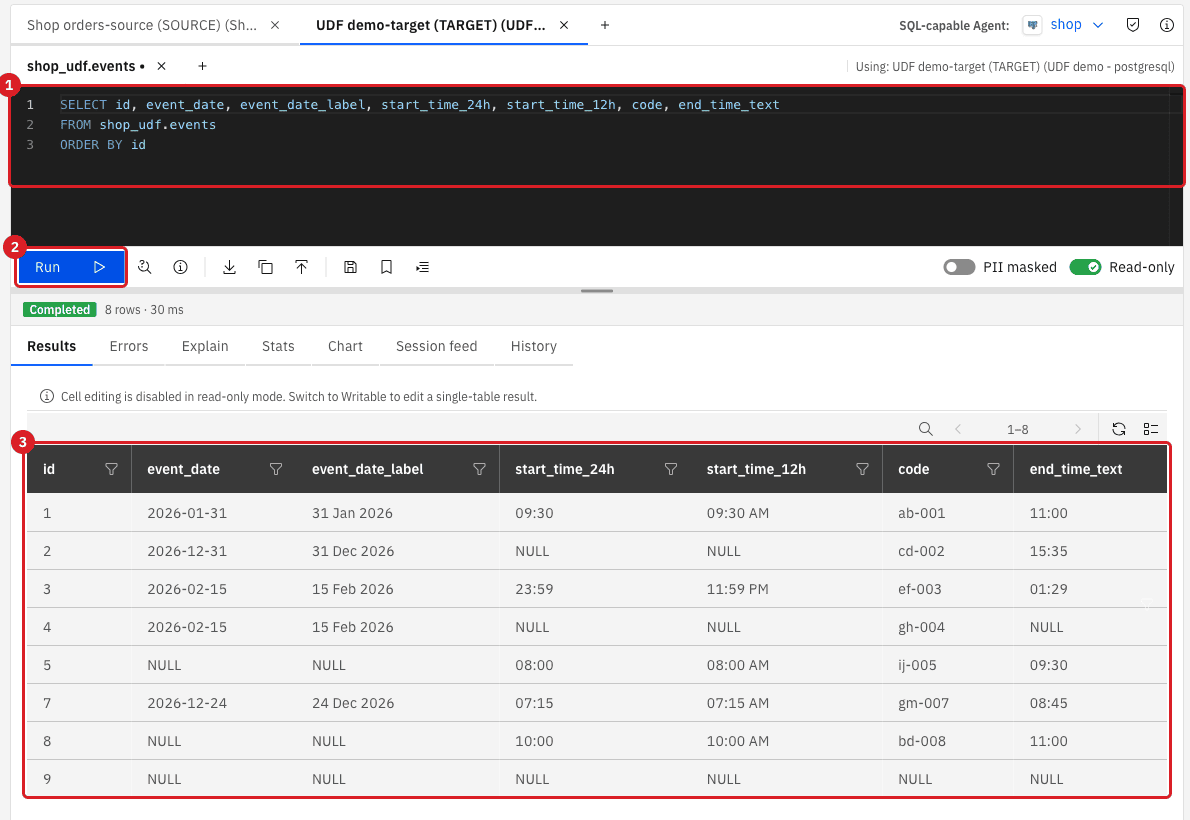Select cell 2026-12-24
The height and width of the screenshot is (820, 1190).
click(x=187, y=703)
